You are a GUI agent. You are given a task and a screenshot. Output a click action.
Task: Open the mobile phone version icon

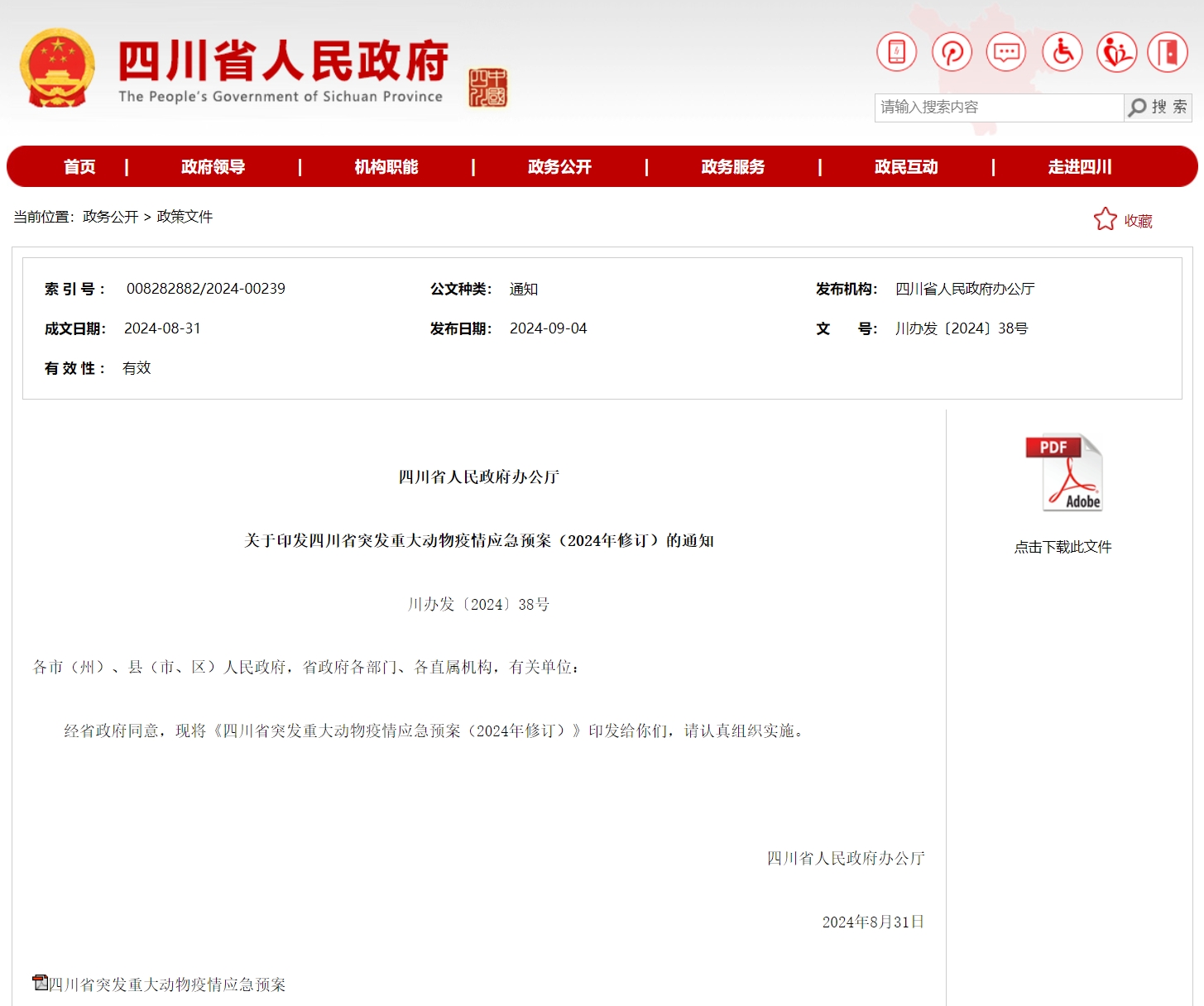(x=896, y=53)
